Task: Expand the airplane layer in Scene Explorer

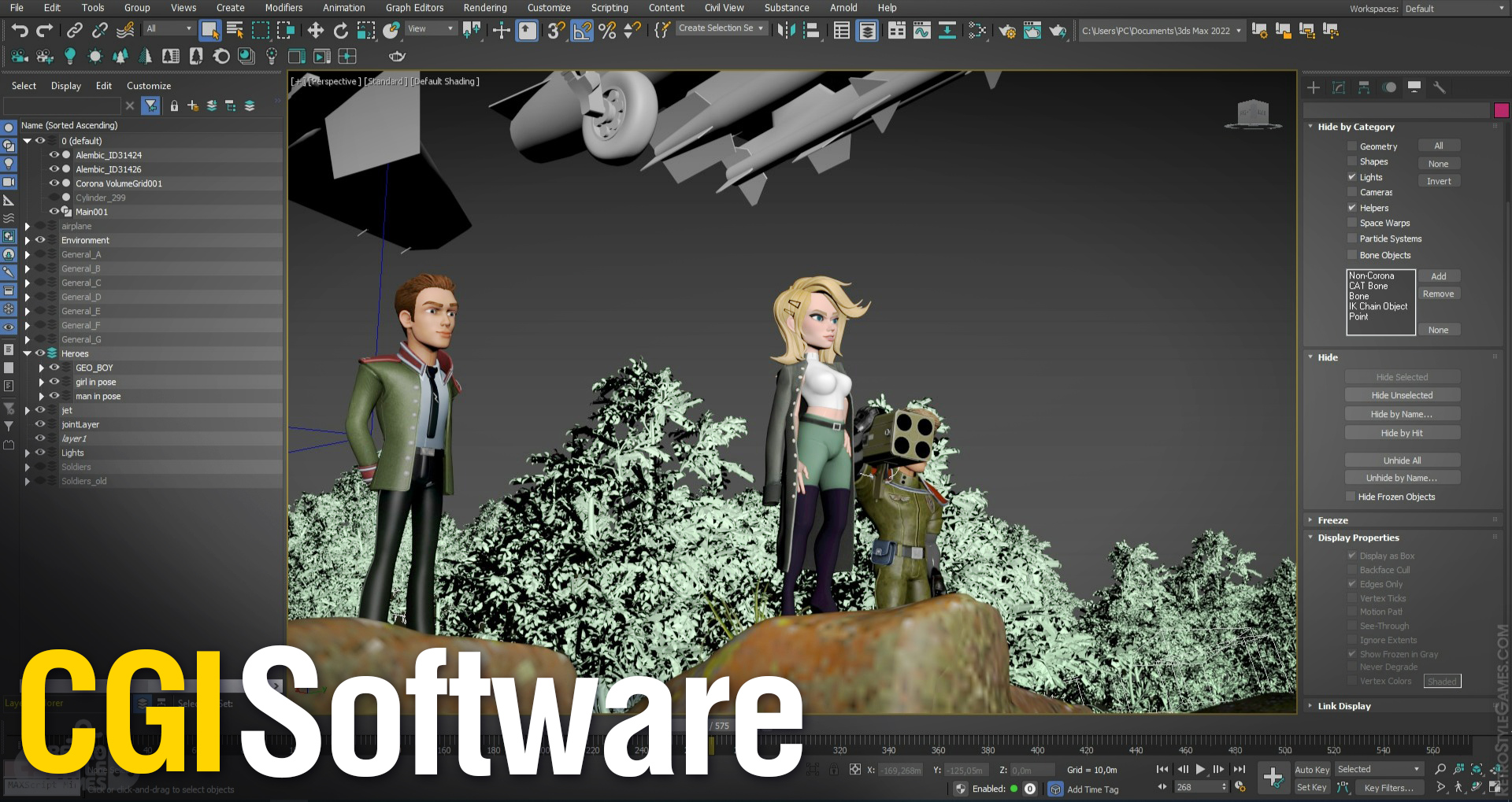Action: pyautogui.click(x=27, y=226)
